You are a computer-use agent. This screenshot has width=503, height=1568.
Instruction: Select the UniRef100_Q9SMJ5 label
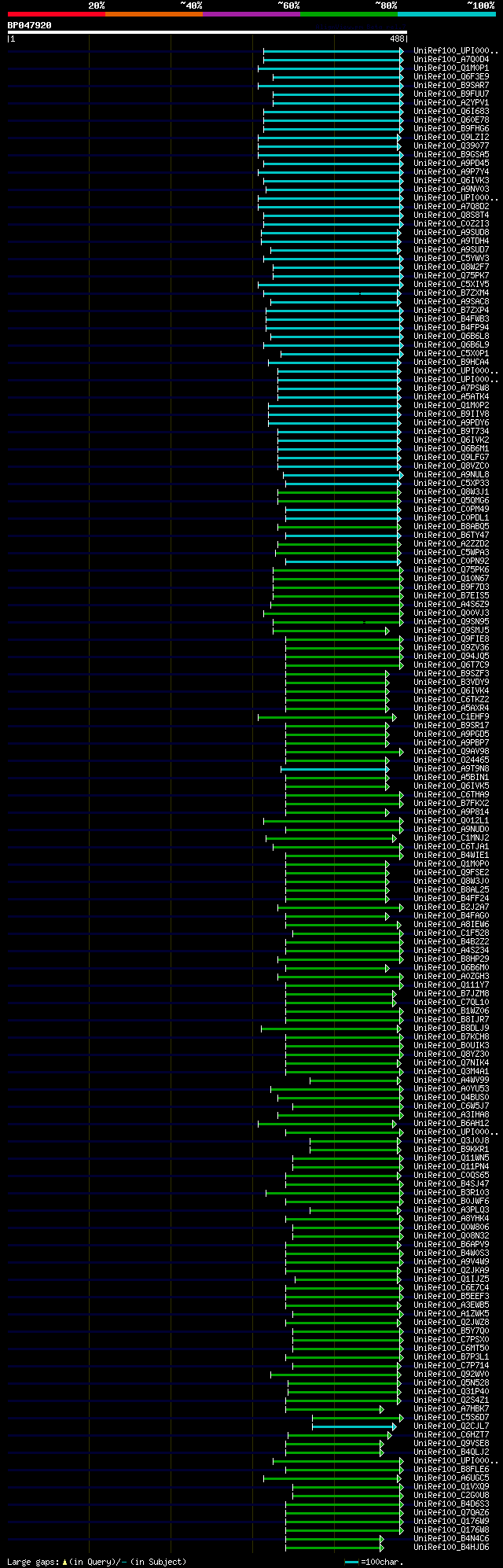point(451,630)
